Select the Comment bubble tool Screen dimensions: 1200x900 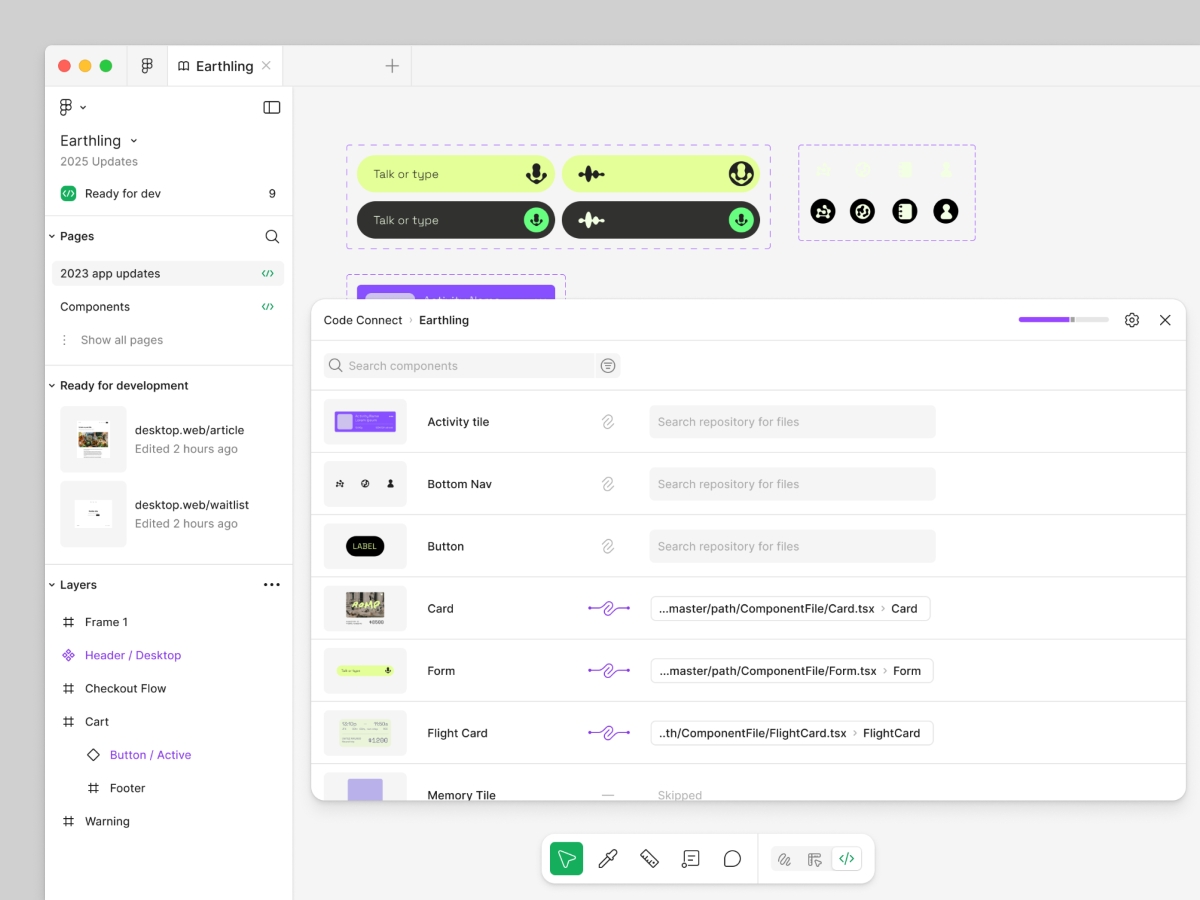click(732, 858)
